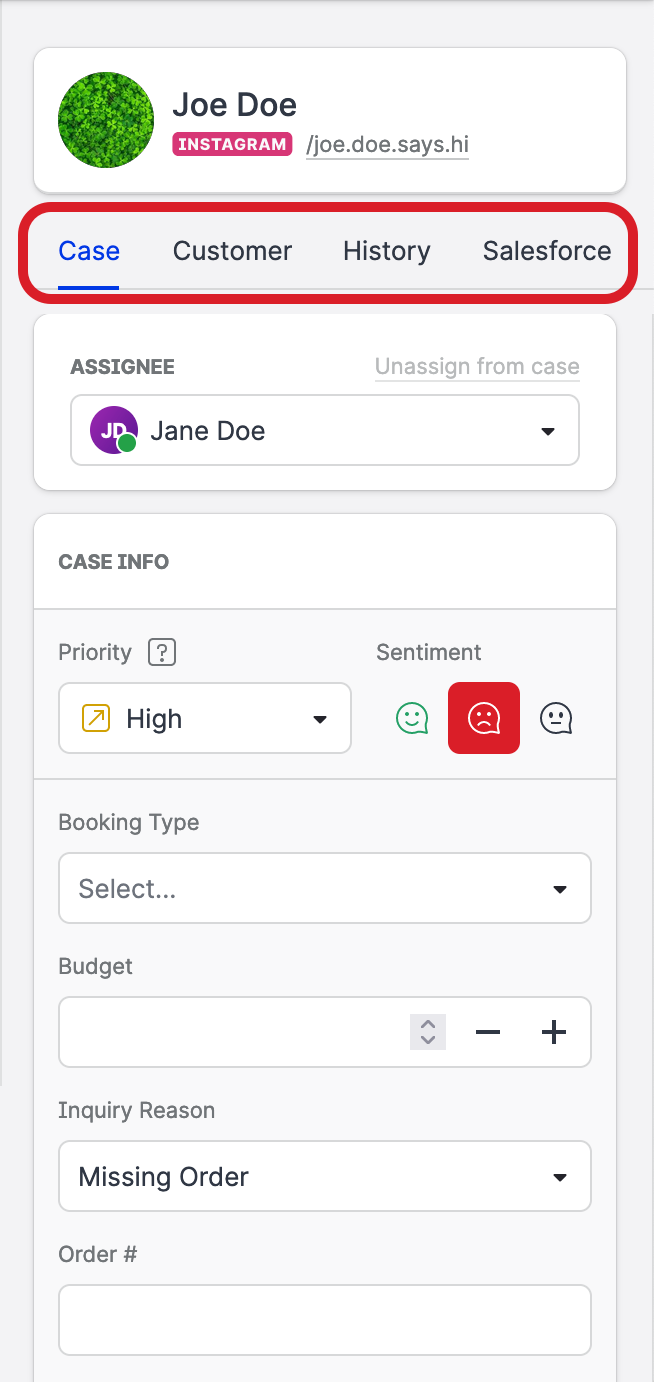Viewport: 654px width, 1382px height.
Task: Click the Budget minus button
Action: (x=488, y=1032)
